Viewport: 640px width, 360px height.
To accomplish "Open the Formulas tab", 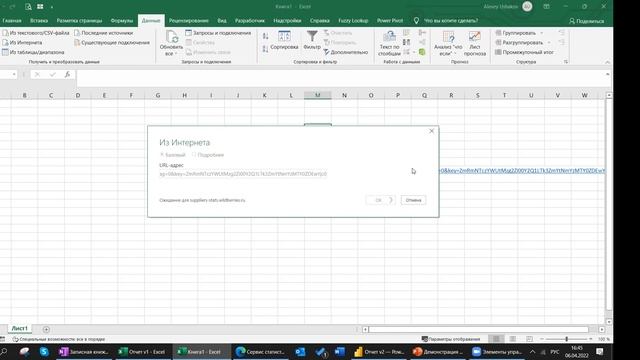I will click(x=122, y=20).
